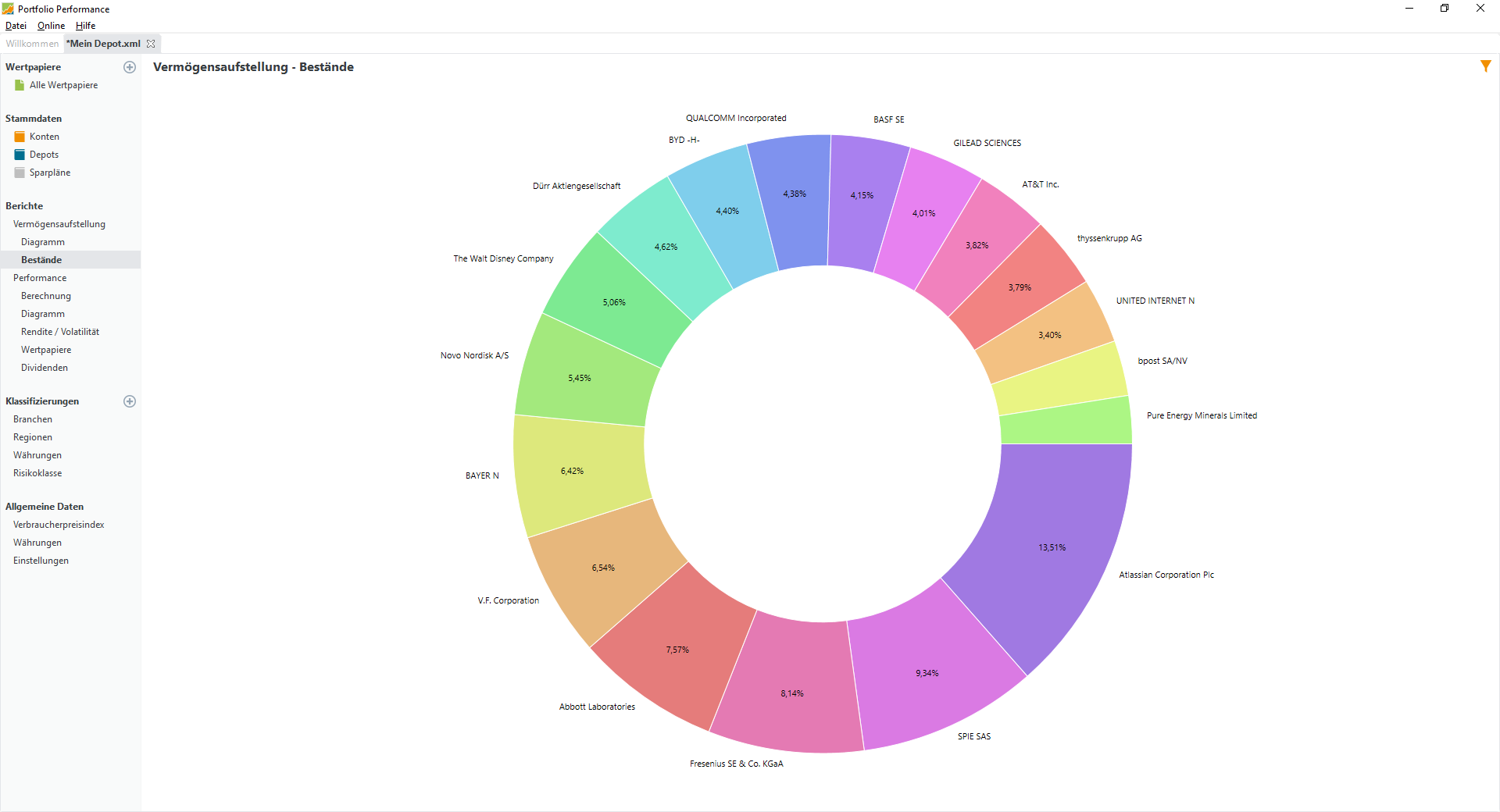This screenshot has width=1500, height=812.
Task: Select Vermögensaufstellung in the sidebar
Action: pyautogui.click(x=59, y=224)
